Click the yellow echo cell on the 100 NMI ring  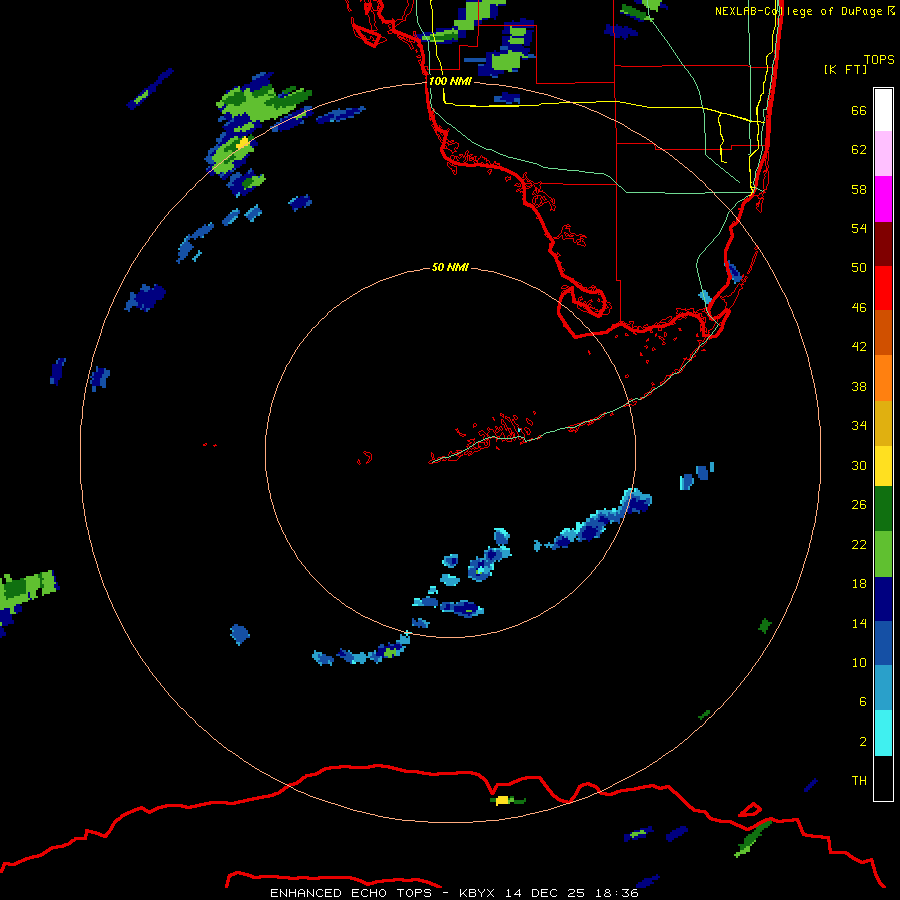243,143
